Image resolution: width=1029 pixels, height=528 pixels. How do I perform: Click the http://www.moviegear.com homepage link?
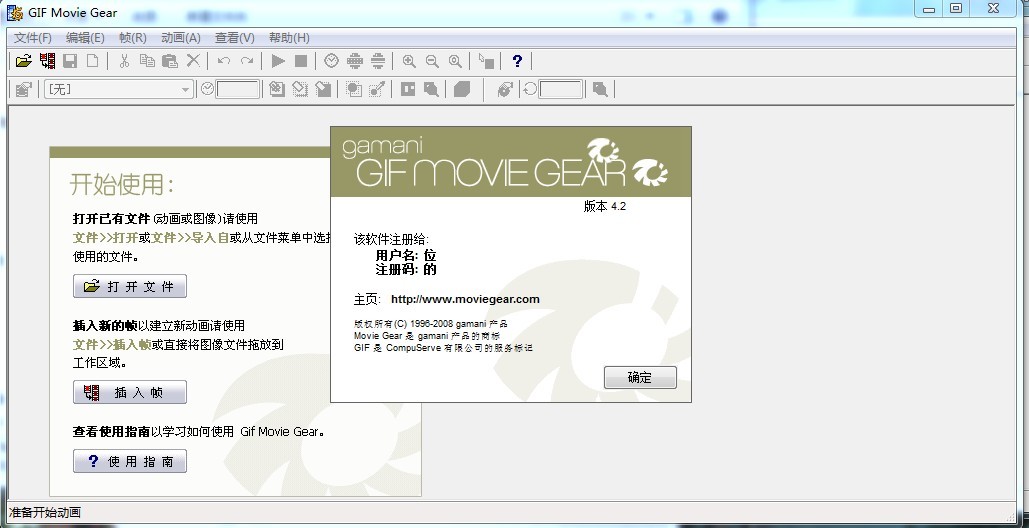tap(465, 299)
